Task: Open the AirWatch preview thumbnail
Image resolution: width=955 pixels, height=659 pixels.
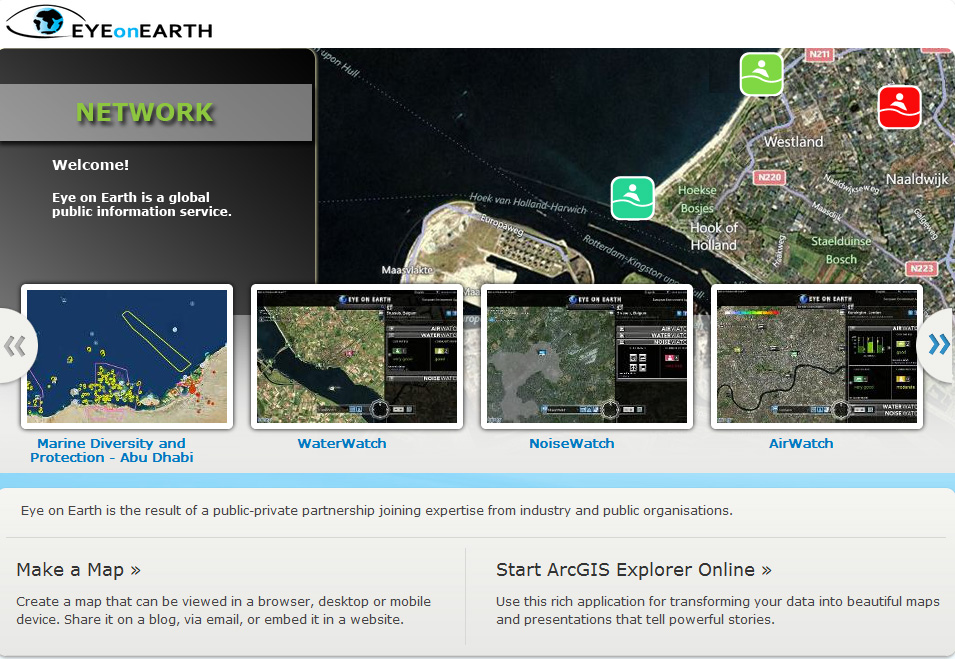Action: click(817, 357)
